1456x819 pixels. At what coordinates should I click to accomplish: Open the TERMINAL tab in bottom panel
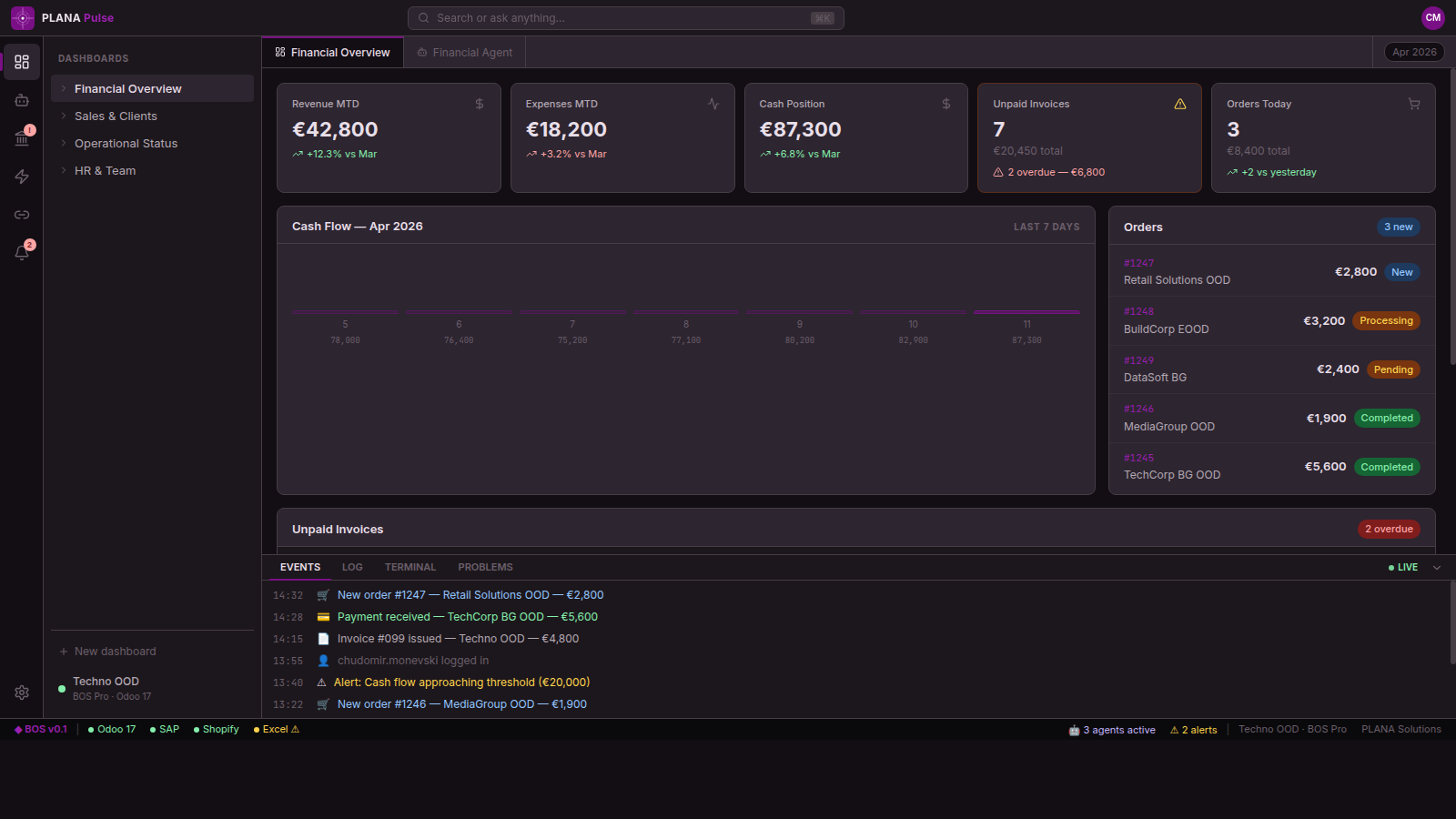pyautogui.click(x=410, y=567)
